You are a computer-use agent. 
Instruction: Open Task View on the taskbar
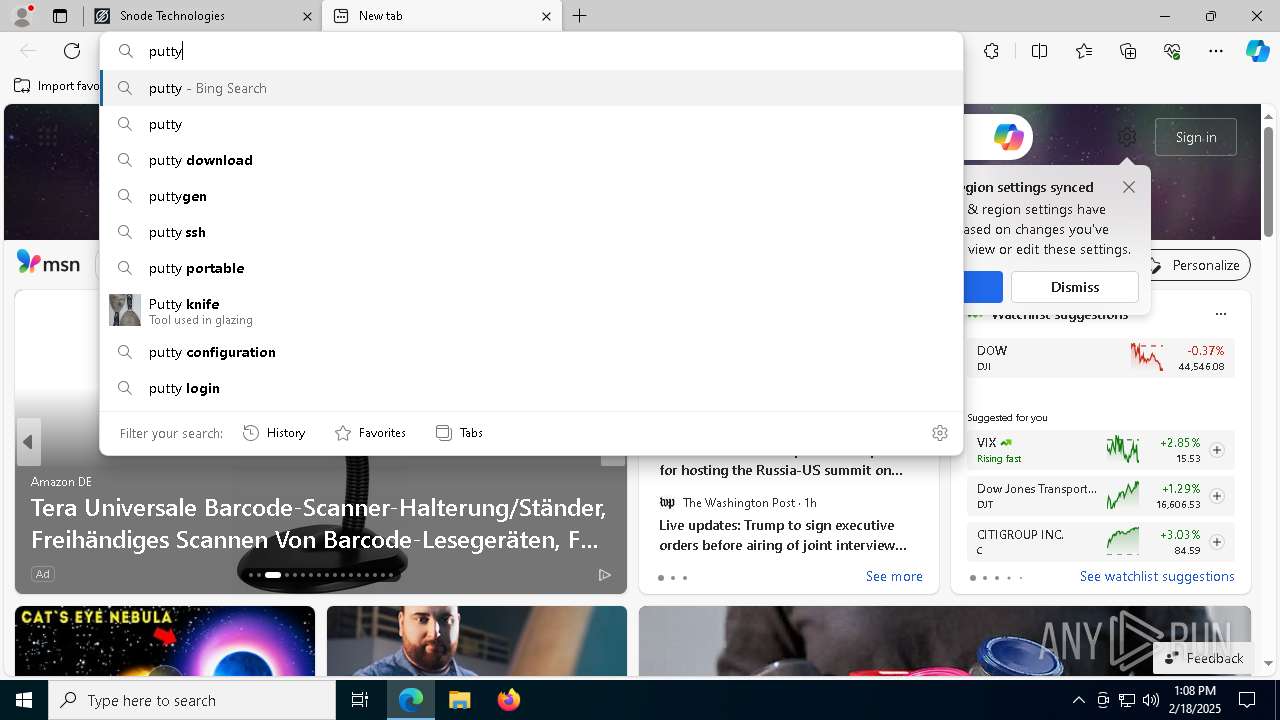point(360,700)
